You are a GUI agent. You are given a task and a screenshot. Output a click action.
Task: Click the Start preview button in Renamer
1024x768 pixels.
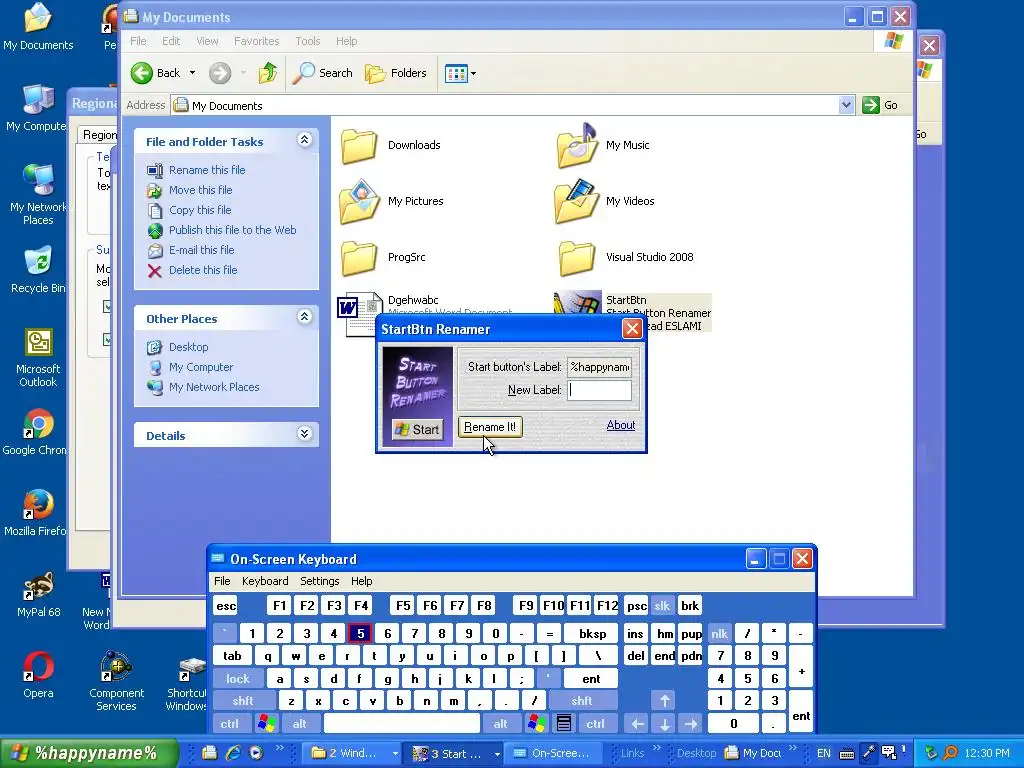(418, 429)
